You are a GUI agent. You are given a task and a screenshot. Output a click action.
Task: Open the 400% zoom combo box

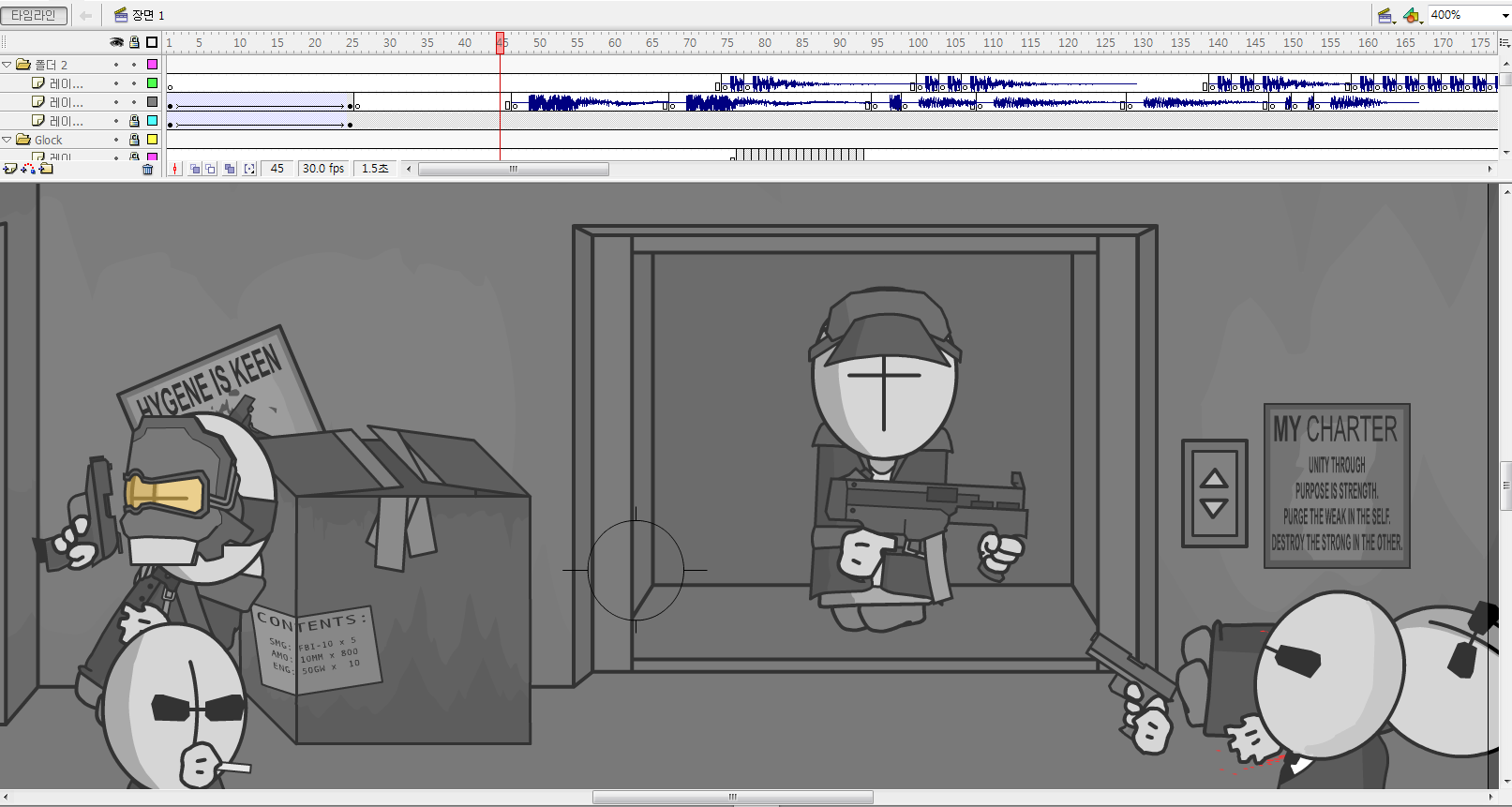[x=1469, y=15]
